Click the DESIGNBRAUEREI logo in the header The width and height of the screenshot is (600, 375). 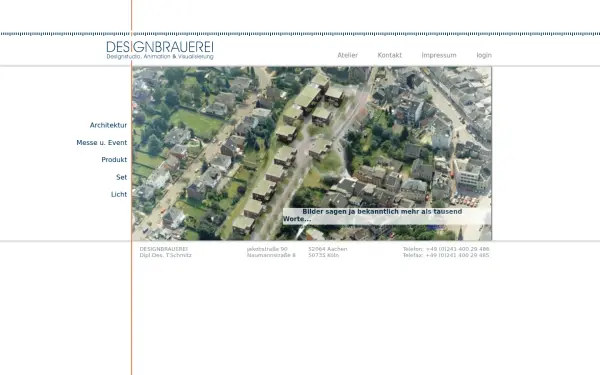click(160, 50)
